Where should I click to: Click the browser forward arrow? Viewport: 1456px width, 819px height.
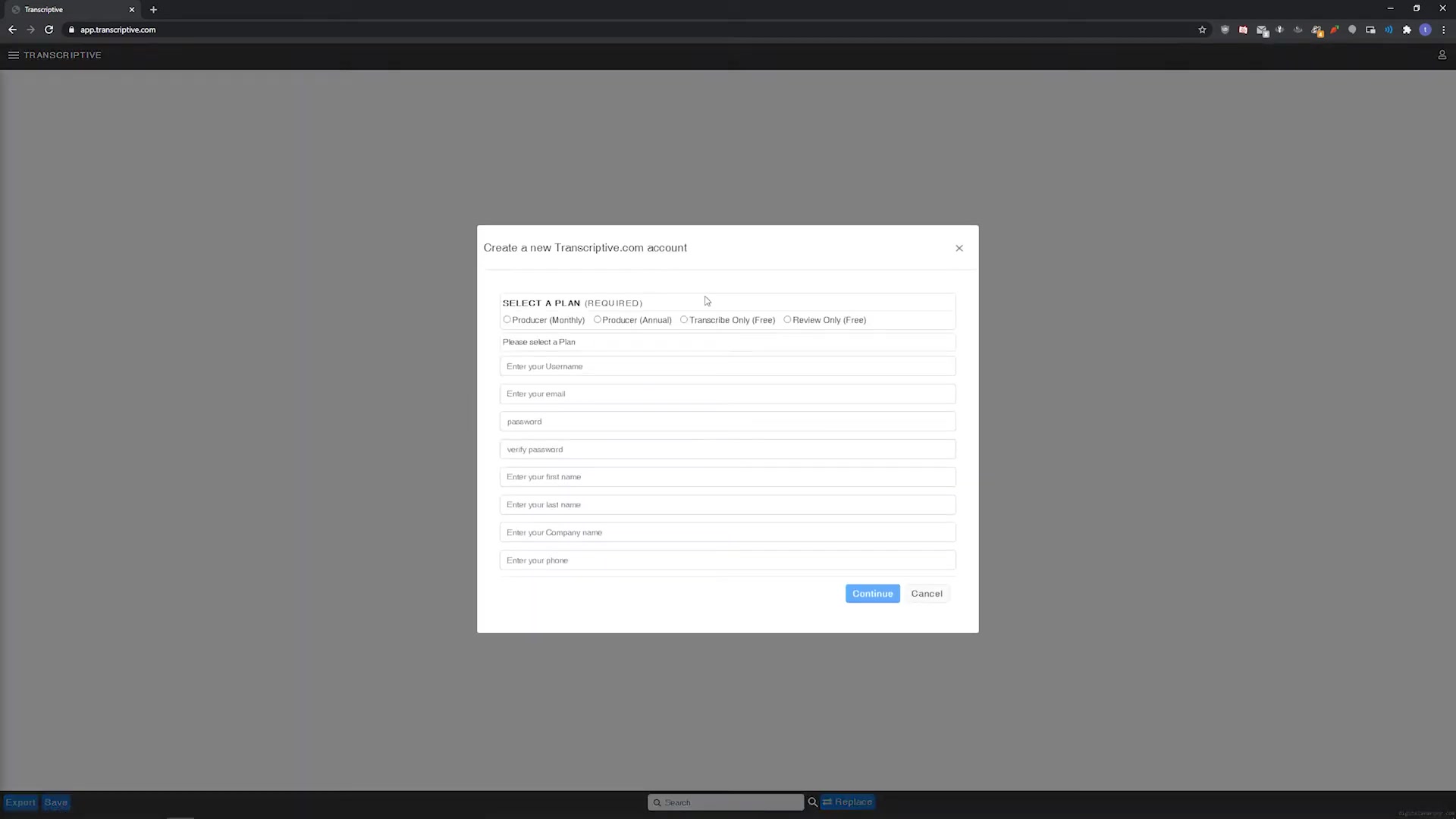(x=30, y=30)
